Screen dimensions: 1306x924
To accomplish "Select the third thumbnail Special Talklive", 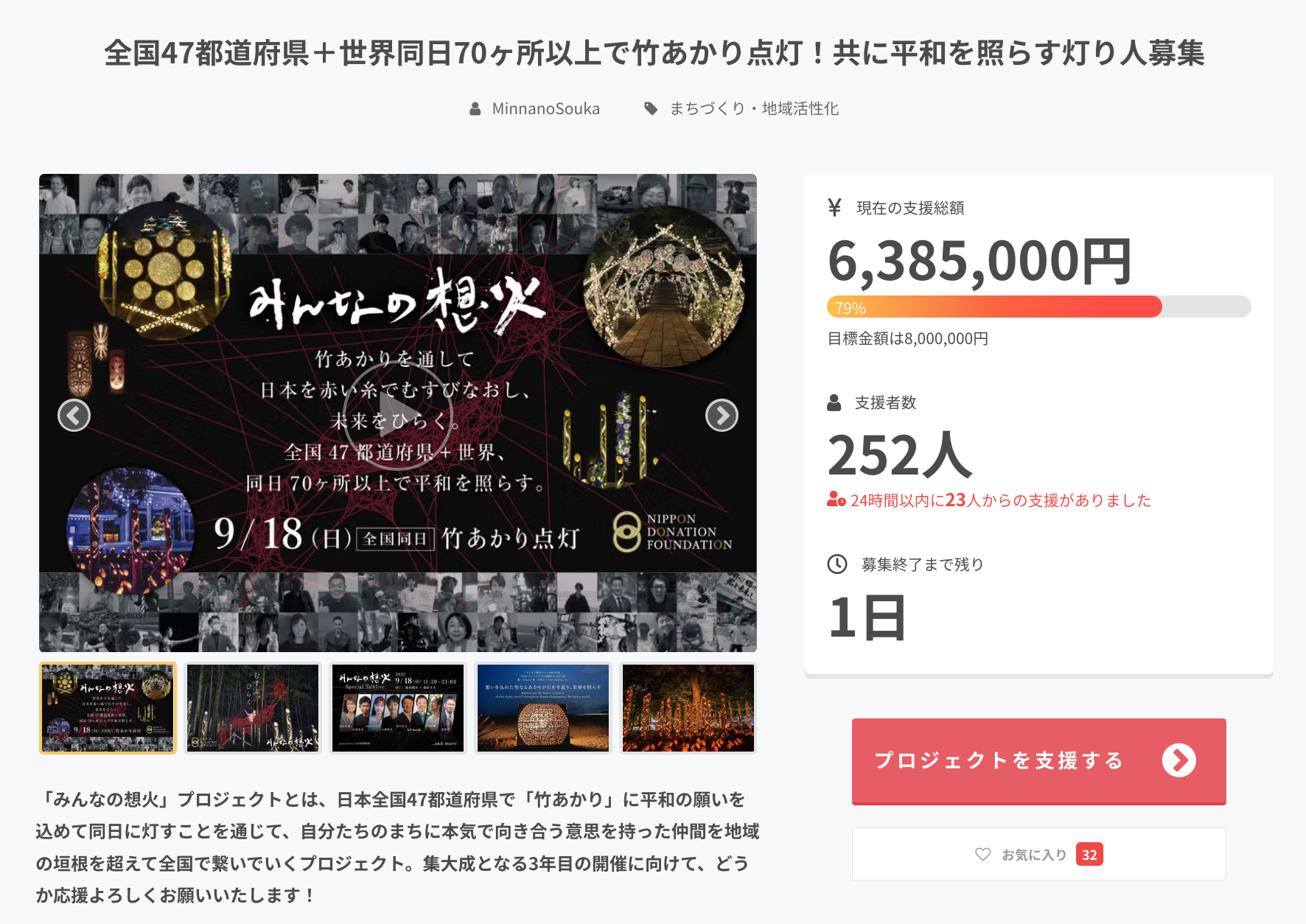I will coord(398,708).
